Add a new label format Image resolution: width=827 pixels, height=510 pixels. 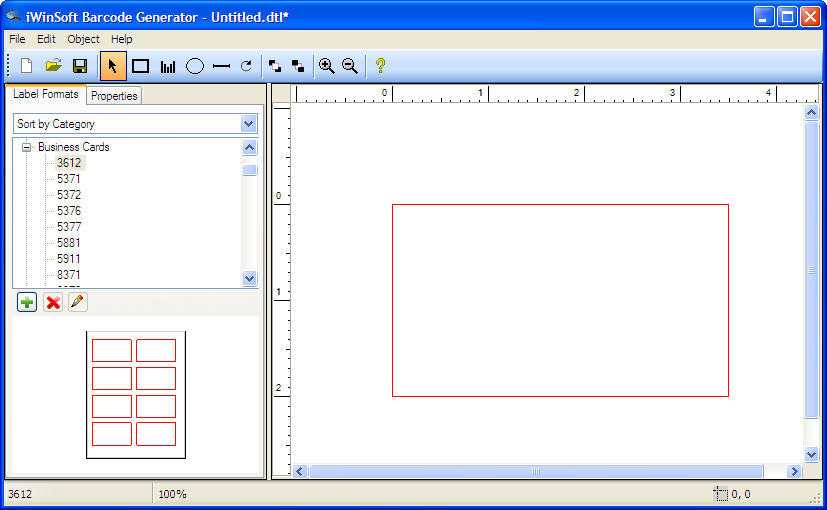coord(27,302)
